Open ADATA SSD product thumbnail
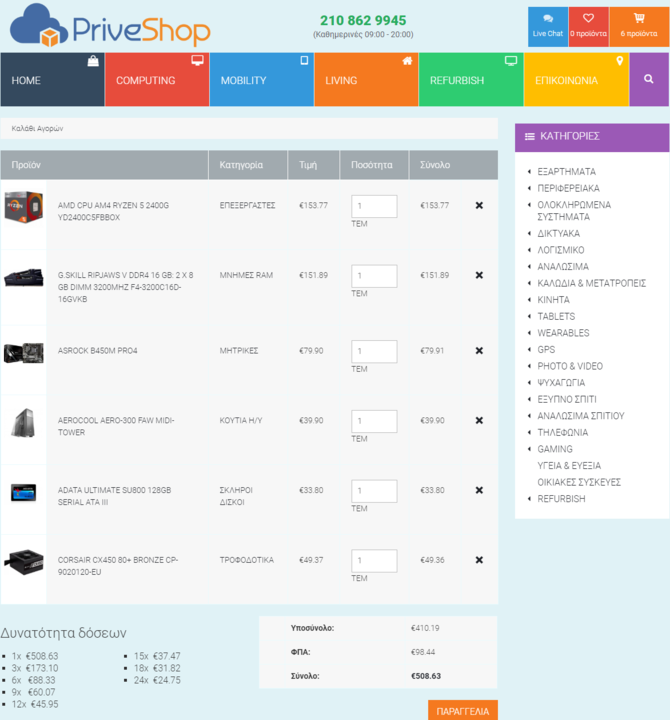This screenshot has width=670, height=720. [24, 493]
